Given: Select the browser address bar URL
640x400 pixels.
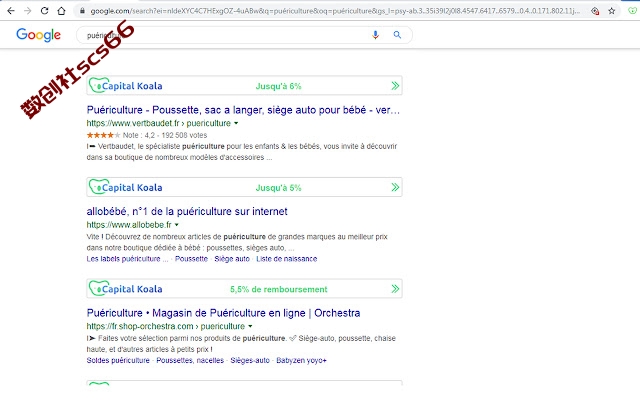Looking at the screenshot, I should click(335, 11).
